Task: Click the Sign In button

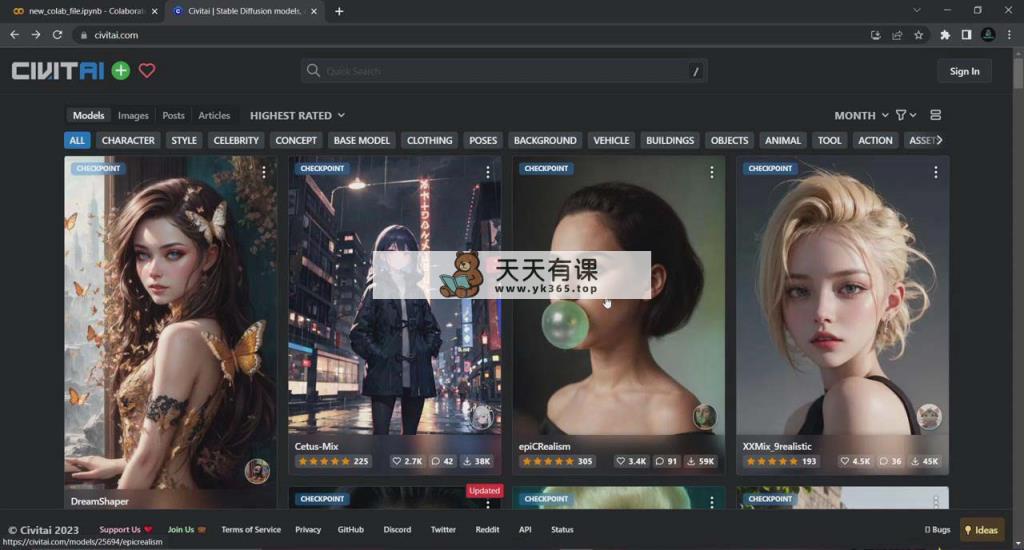Action: coord(964,71)
